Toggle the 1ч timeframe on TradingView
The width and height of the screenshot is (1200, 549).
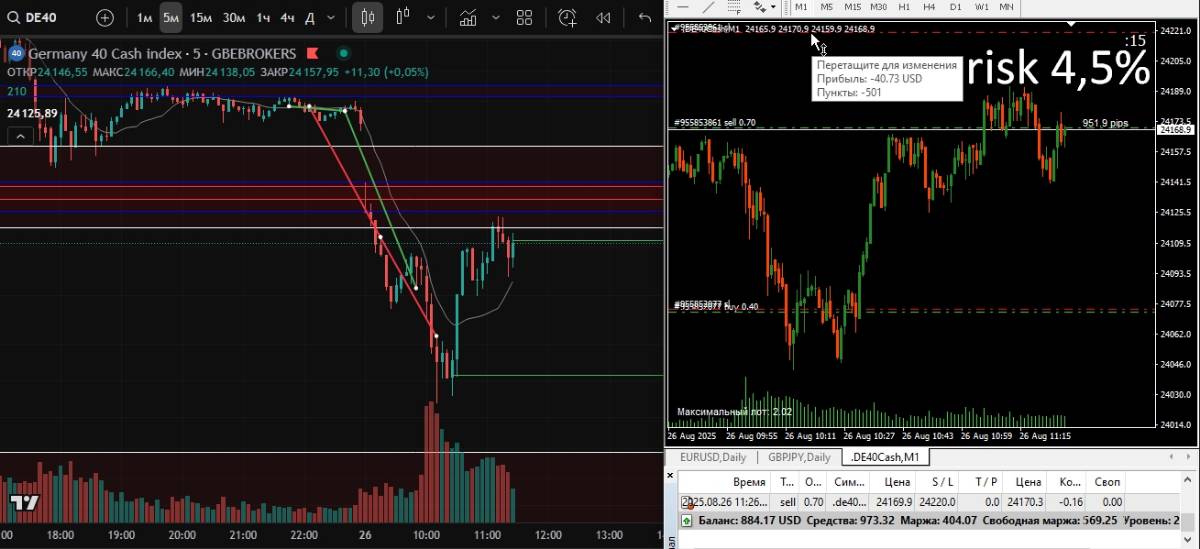(263, 17)
